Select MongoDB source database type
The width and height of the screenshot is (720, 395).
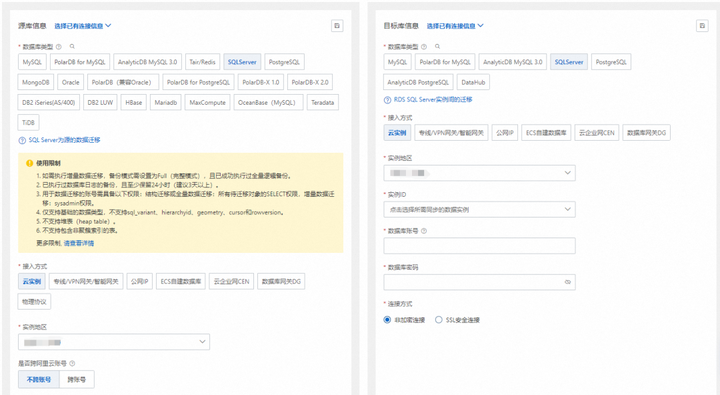click(36, 82)
